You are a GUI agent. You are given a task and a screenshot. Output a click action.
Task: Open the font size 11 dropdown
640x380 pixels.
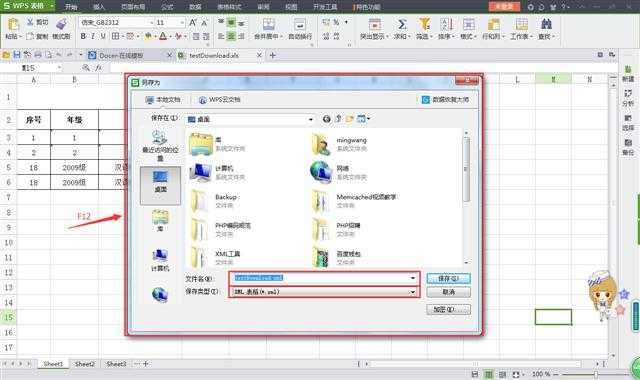coord(182,22)
